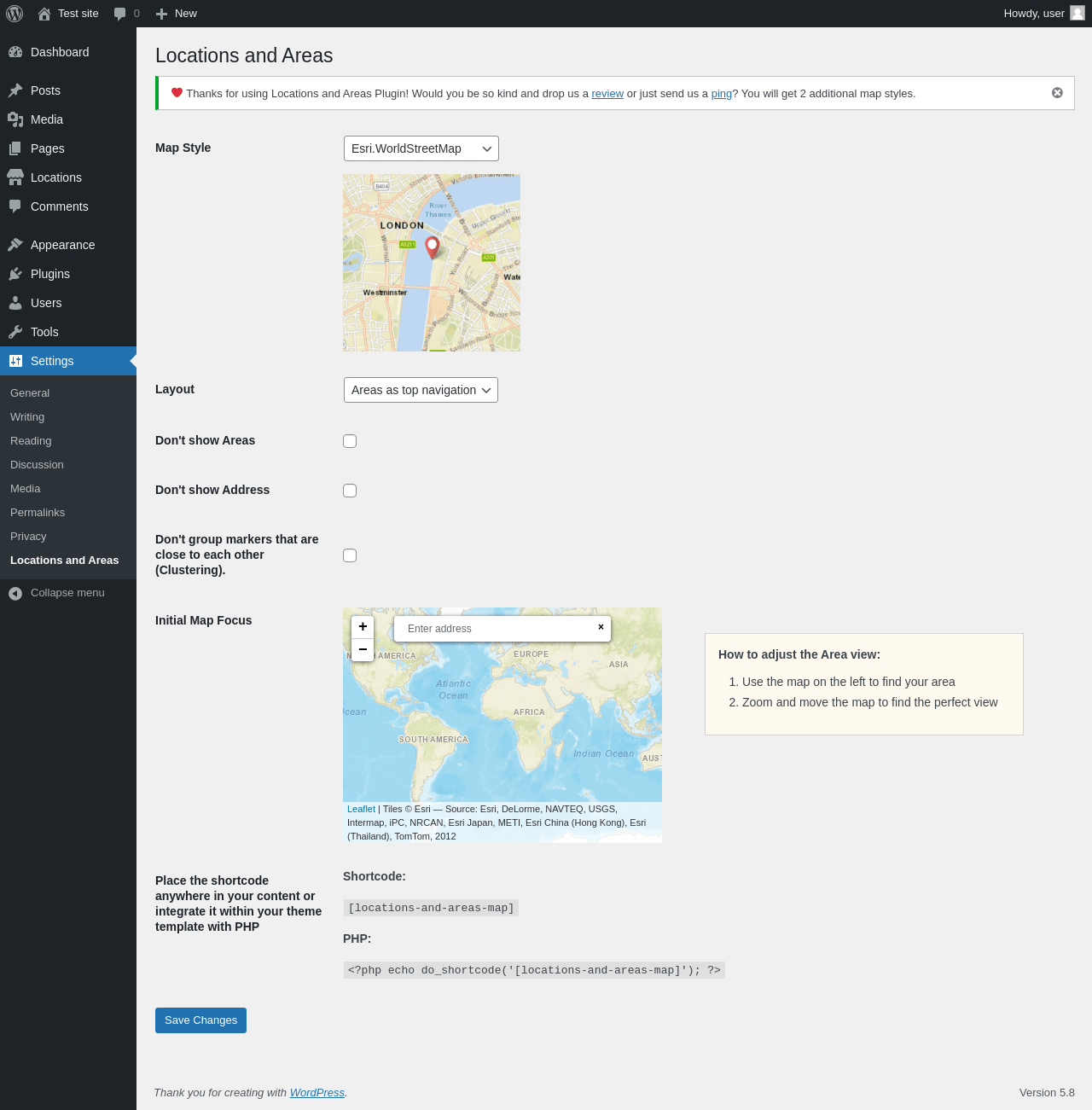Click the Locations and Areas page heading
The image size is (1092, 1110).
tap(244, 55)
